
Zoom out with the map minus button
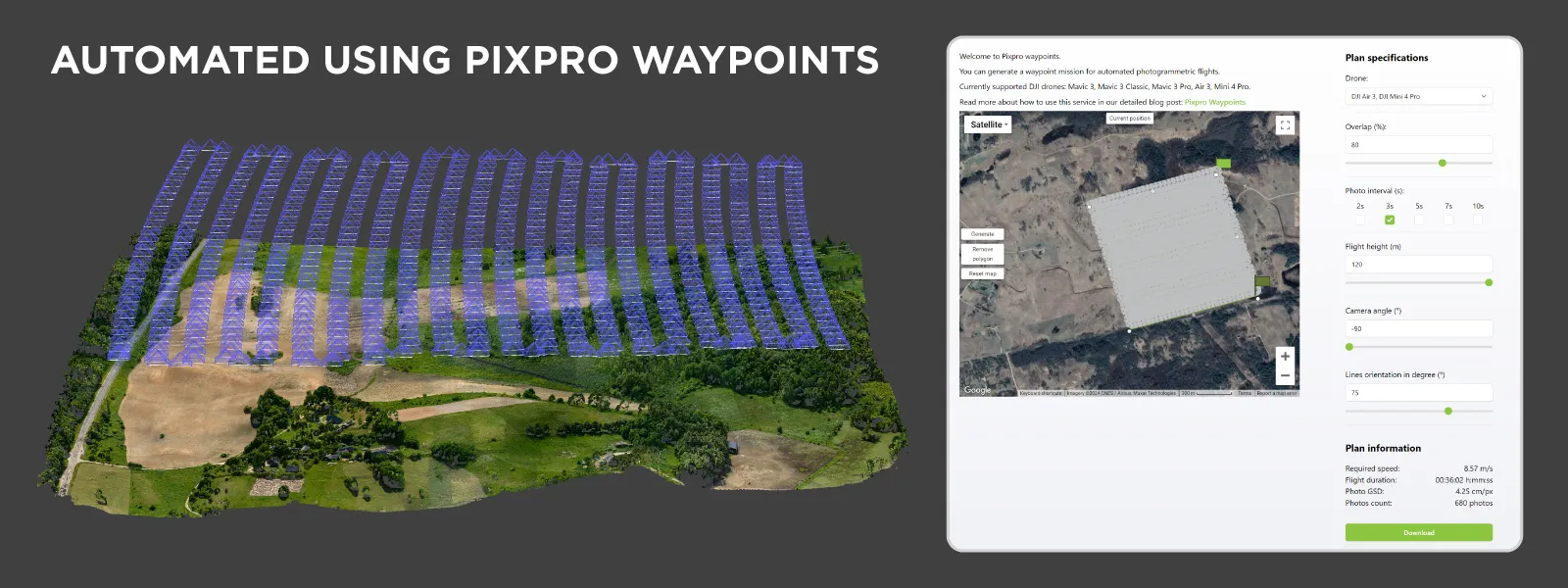click(1285, 375)
